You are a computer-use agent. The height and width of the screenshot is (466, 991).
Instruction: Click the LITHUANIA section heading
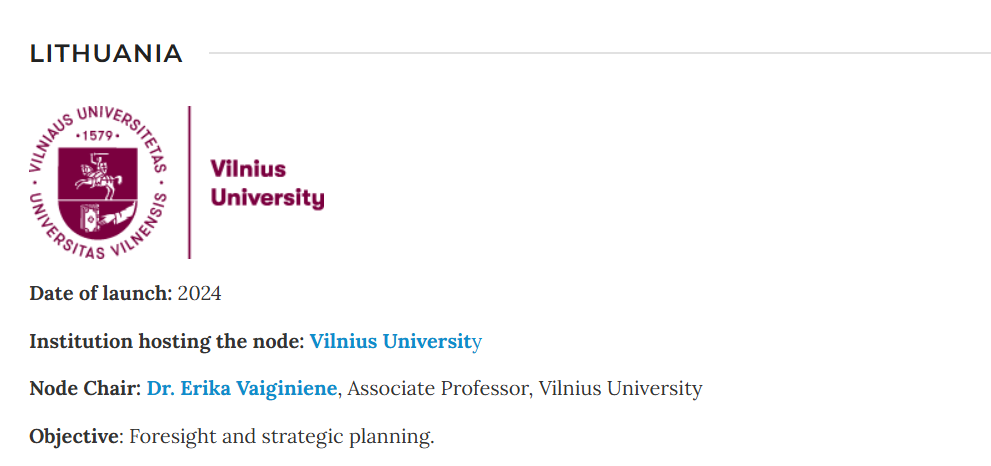coord(106,54)
